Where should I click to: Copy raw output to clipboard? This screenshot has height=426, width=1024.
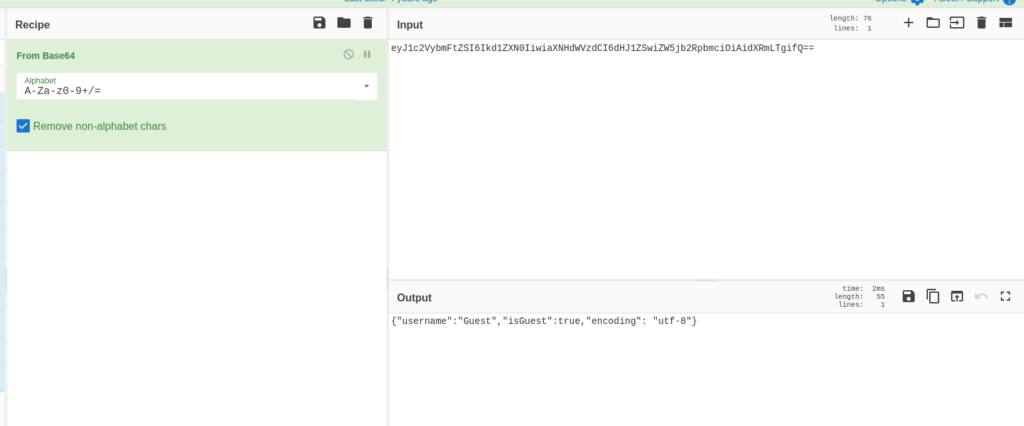click(x=933, y=296)
